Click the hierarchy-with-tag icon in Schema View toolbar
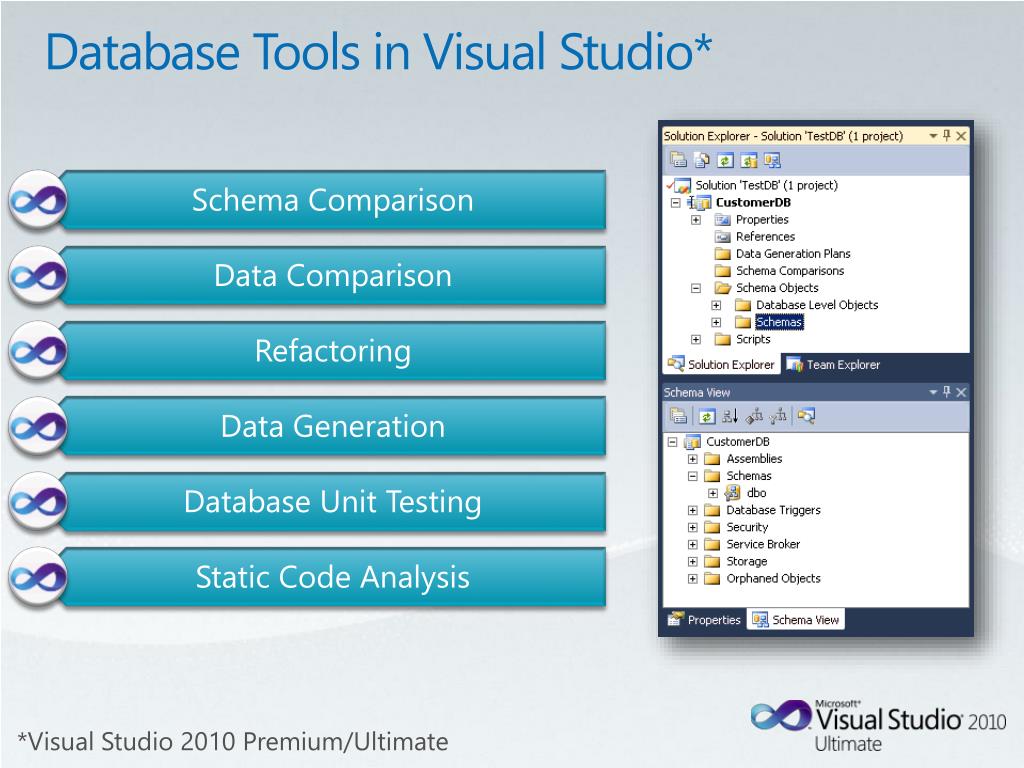 [x=754, y=416]
